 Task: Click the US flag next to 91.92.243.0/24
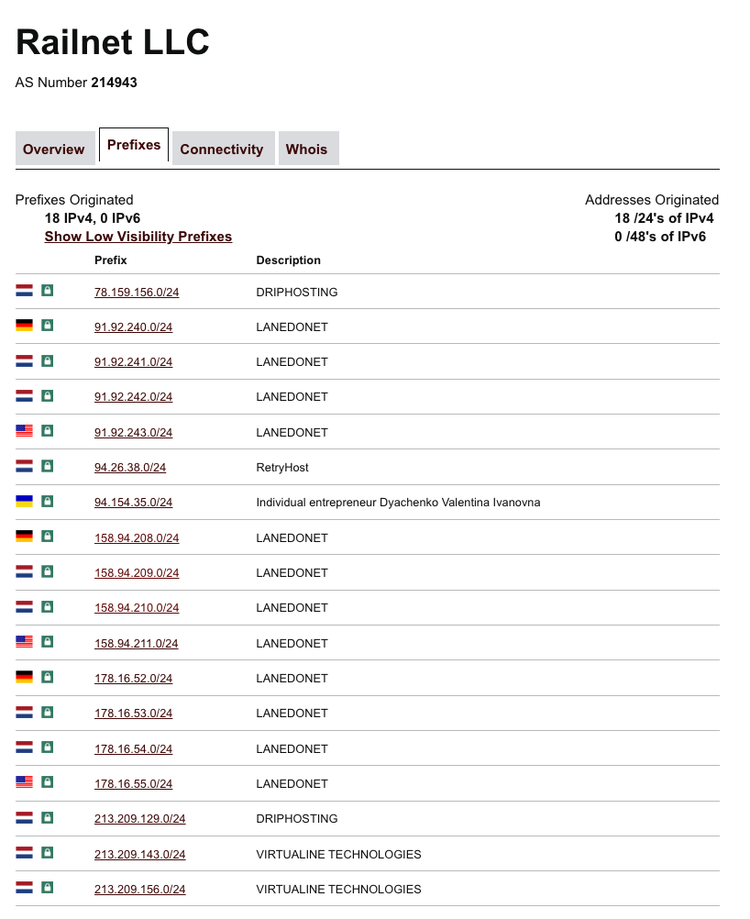[x=25, y=432]
